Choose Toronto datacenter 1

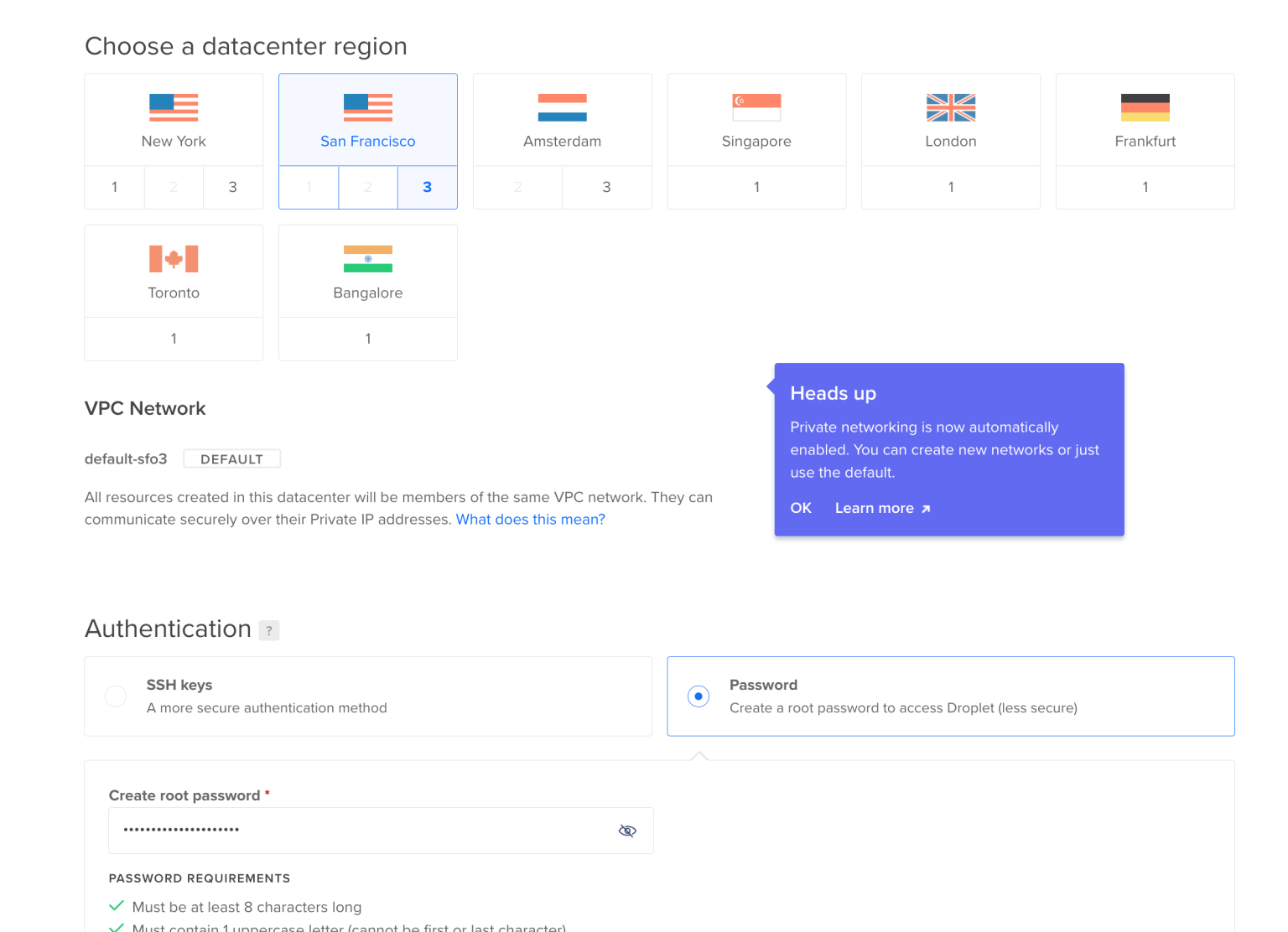174,339
